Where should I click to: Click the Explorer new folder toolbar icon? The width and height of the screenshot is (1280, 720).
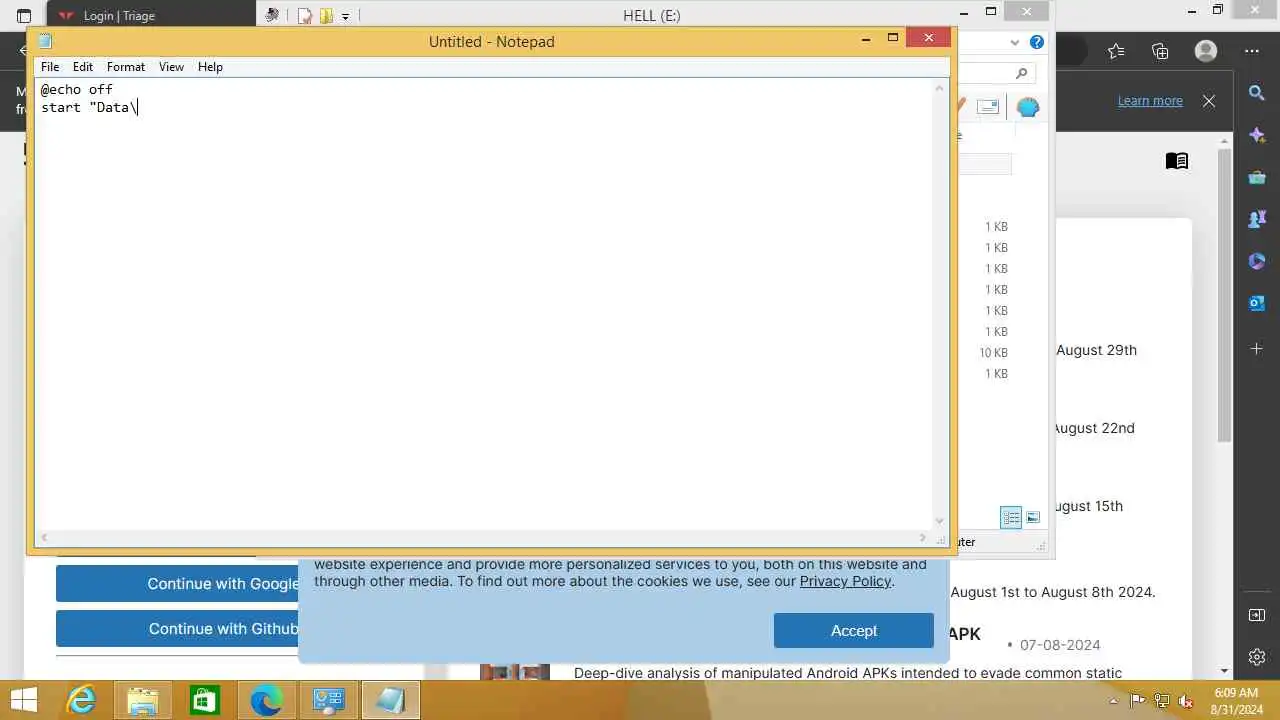tap(326, 16)
